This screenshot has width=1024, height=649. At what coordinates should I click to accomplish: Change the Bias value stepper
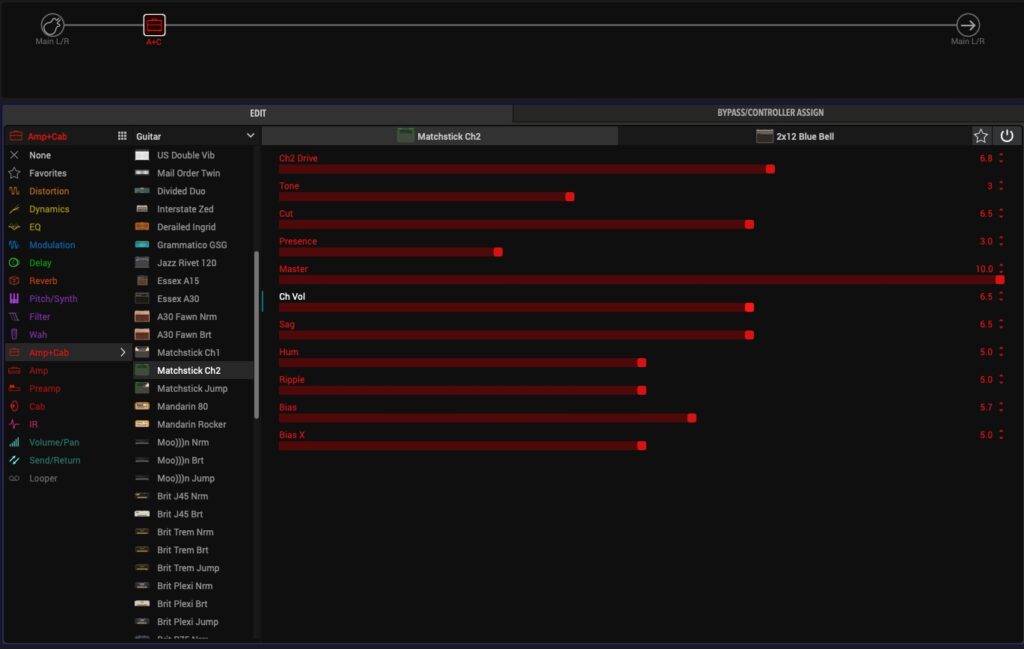pos(1001,408)
